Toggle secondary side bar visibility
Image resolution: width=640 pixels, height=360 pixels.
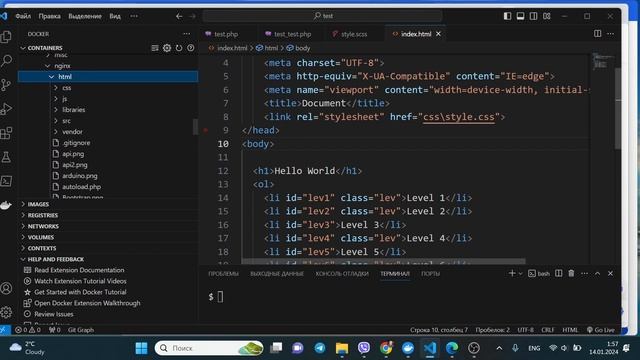(533, 16)
